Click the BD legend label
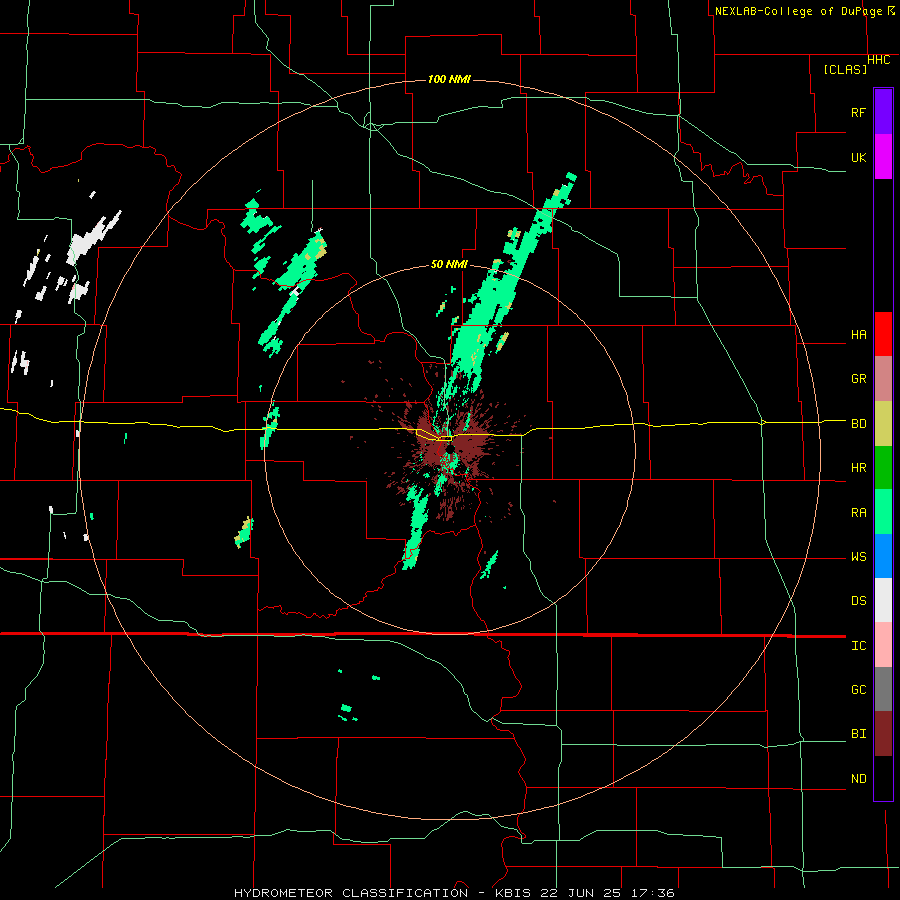Viewport: 900px width, 900px height. pyautogui.click(x=858, y=424)
